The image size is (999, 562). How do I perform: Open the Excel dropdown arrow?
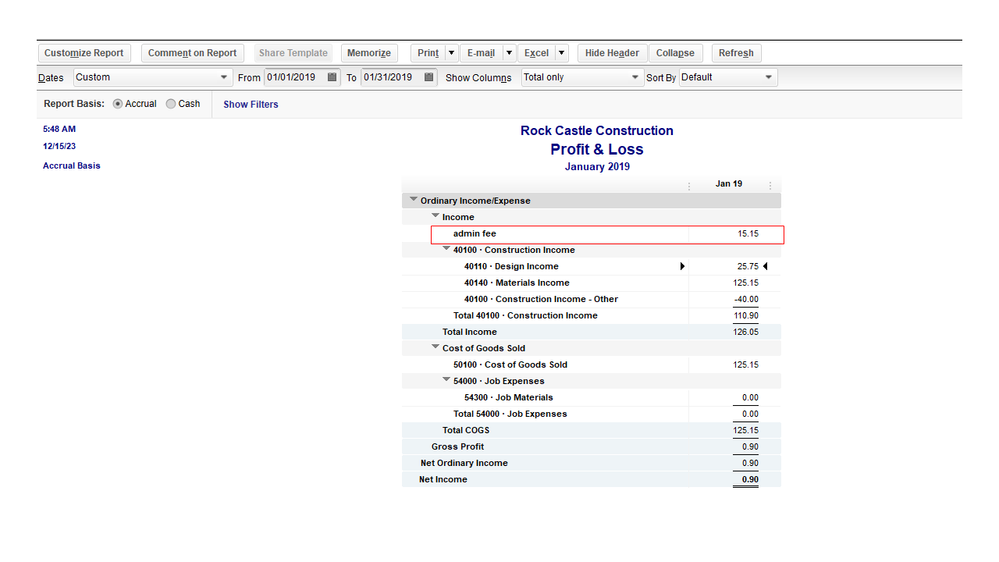[561, 53]
